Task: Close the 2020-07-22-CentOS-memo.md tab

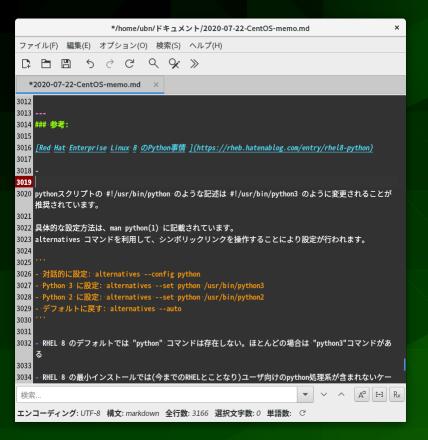Action: (156, 85)
